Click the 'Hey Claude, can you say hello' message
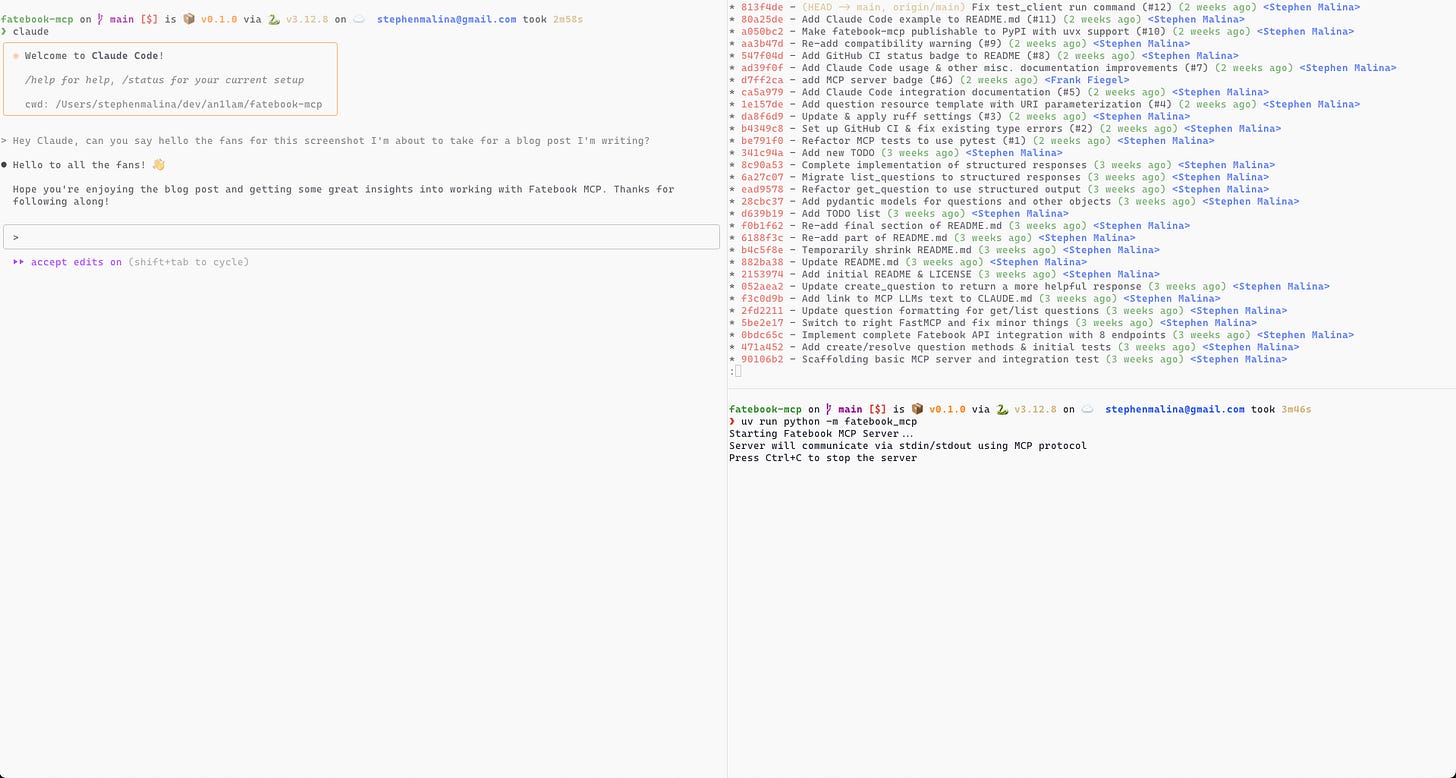The width and height of the screenshot is (1456, 778). pyautogui.click(x=331, y=141)
